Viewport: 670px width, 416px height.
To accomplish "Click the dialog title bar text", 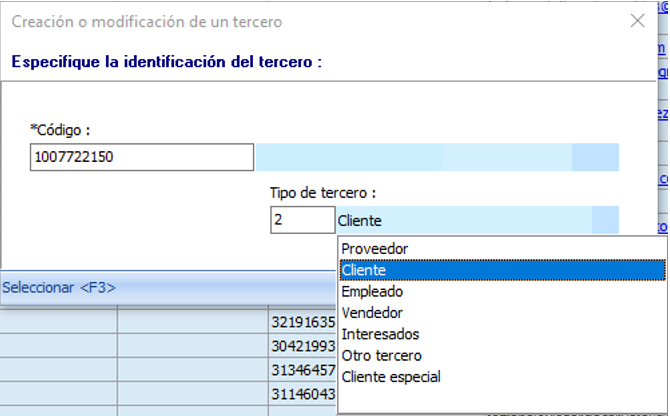I will pyautogui.click(x=145, y=21).
